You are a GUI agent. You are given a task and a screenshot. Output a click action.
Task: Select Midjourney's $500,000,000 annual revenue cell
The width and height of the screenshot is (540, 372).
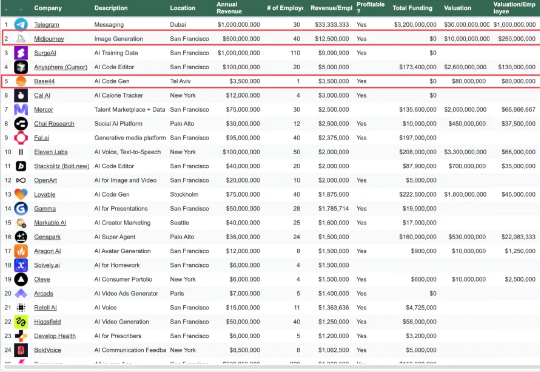pos(241,39)
